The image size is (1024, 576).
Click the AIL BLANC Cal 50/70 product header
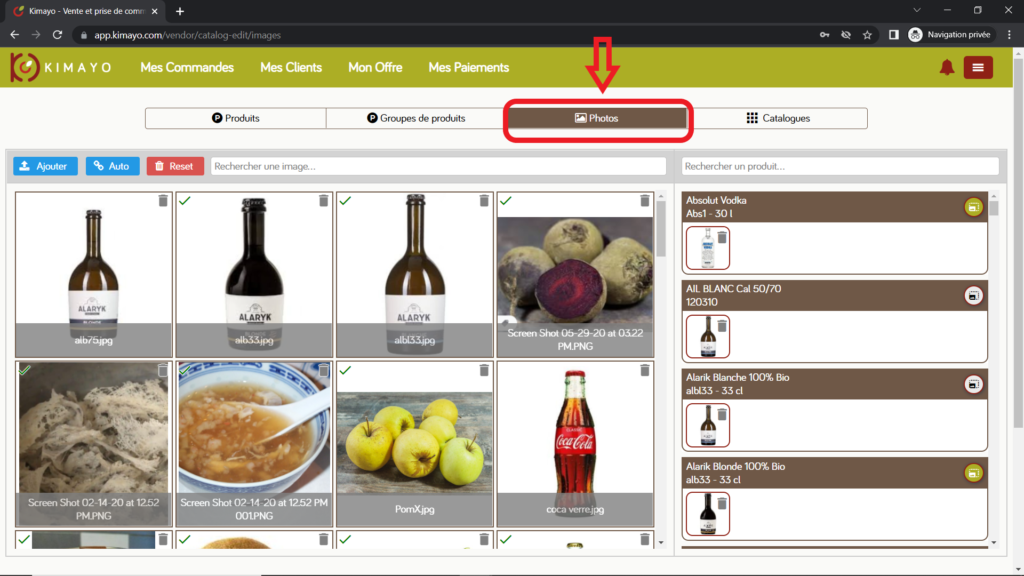coord(835,296)
